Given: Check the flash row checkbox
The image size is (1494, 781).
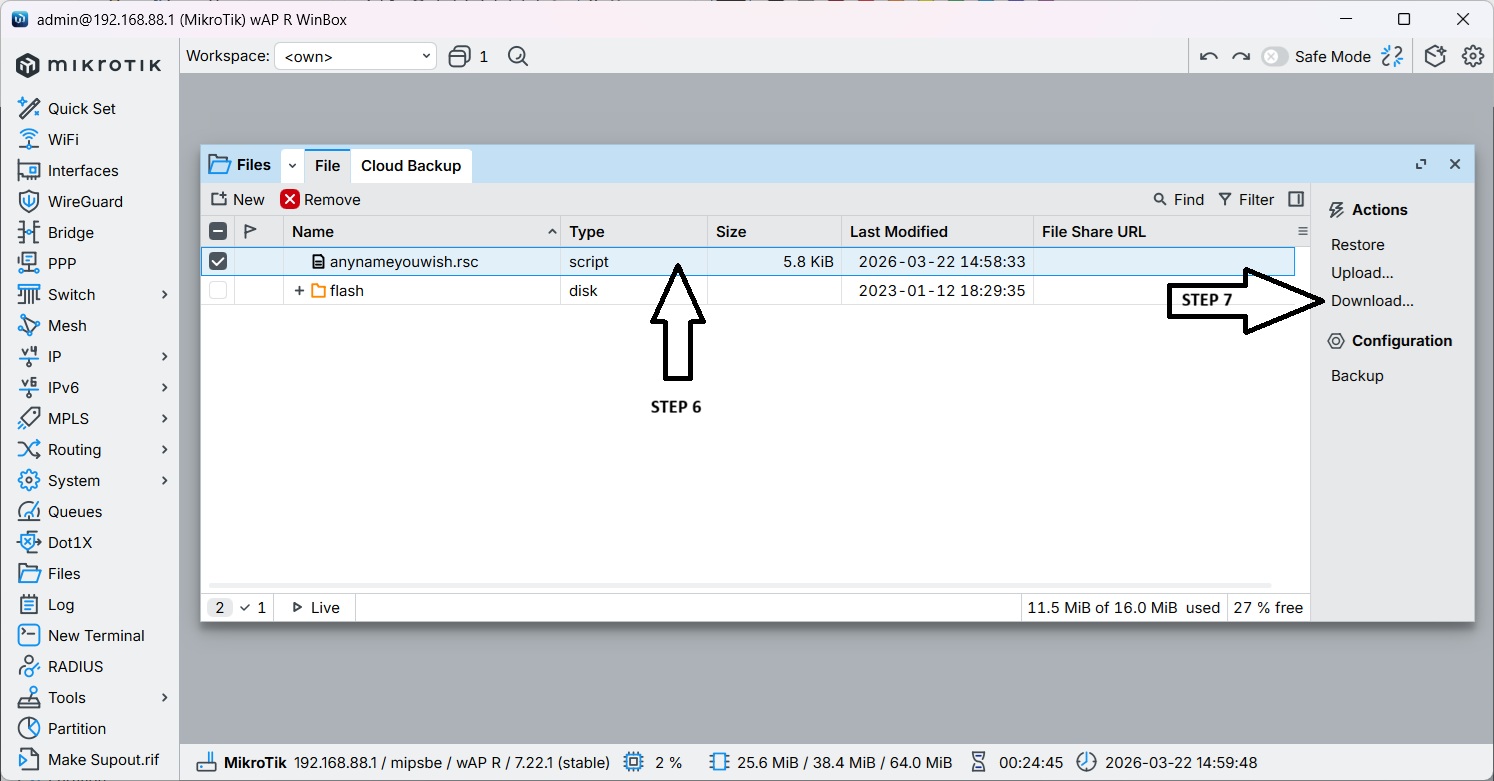Looking at the screenshot, I should (218, 290).
